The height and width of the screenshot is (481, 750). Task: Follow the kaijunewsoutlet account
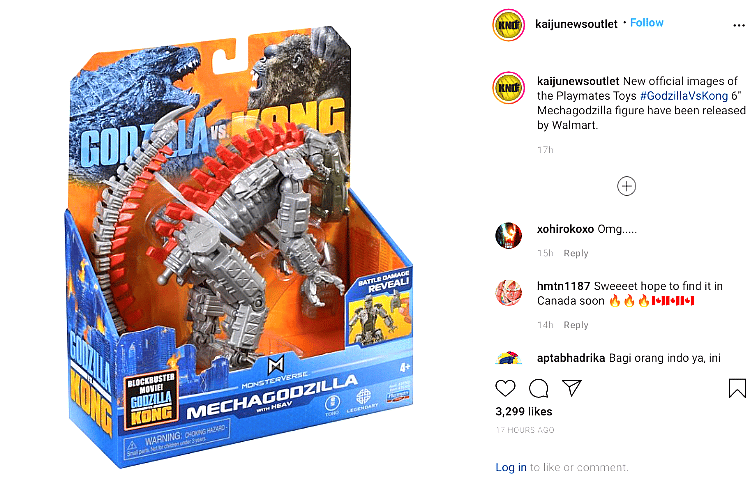click(647, 22)
